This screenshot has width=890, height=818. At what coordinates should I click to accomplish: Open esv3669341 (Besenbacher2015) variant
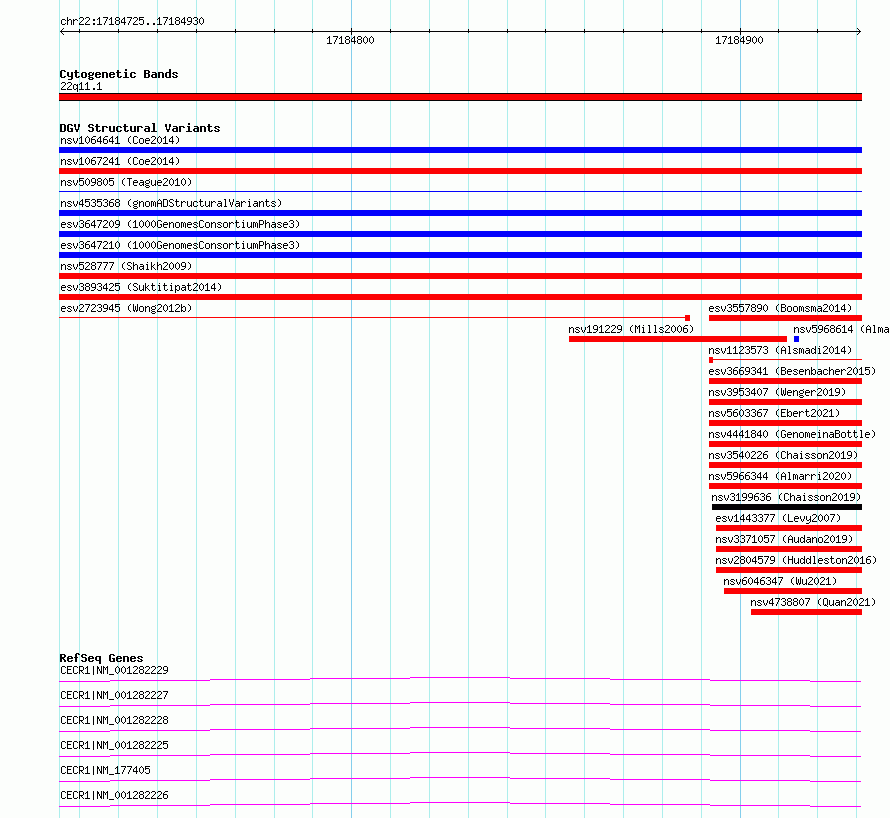pyautogui.click(x=792, y=371)
